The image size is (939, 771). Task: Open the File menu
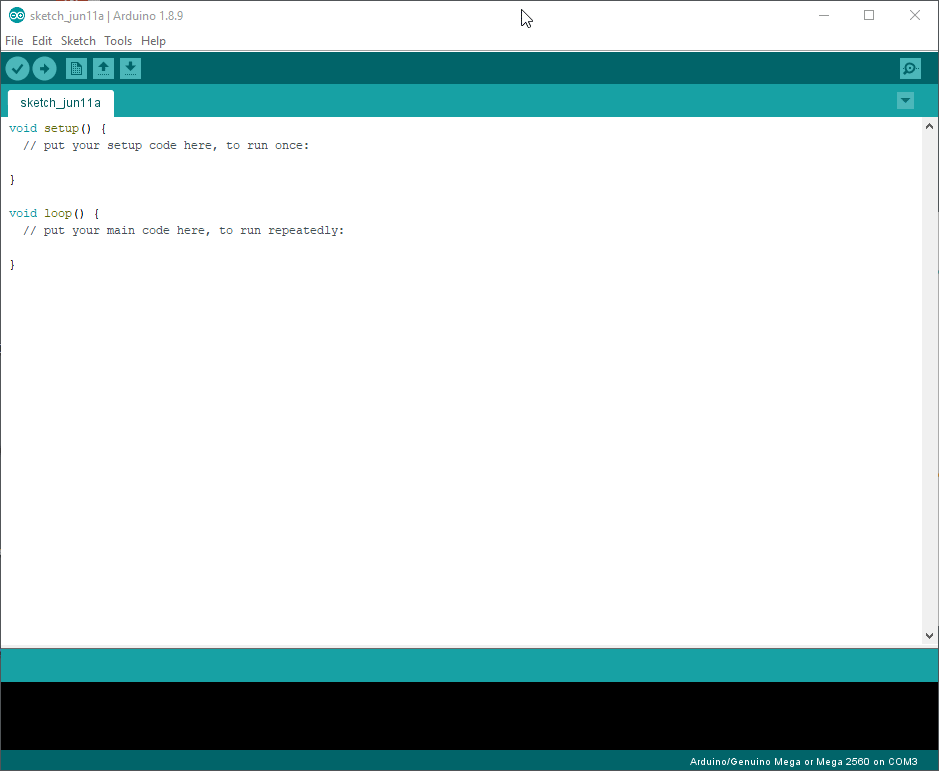[14, 41]
